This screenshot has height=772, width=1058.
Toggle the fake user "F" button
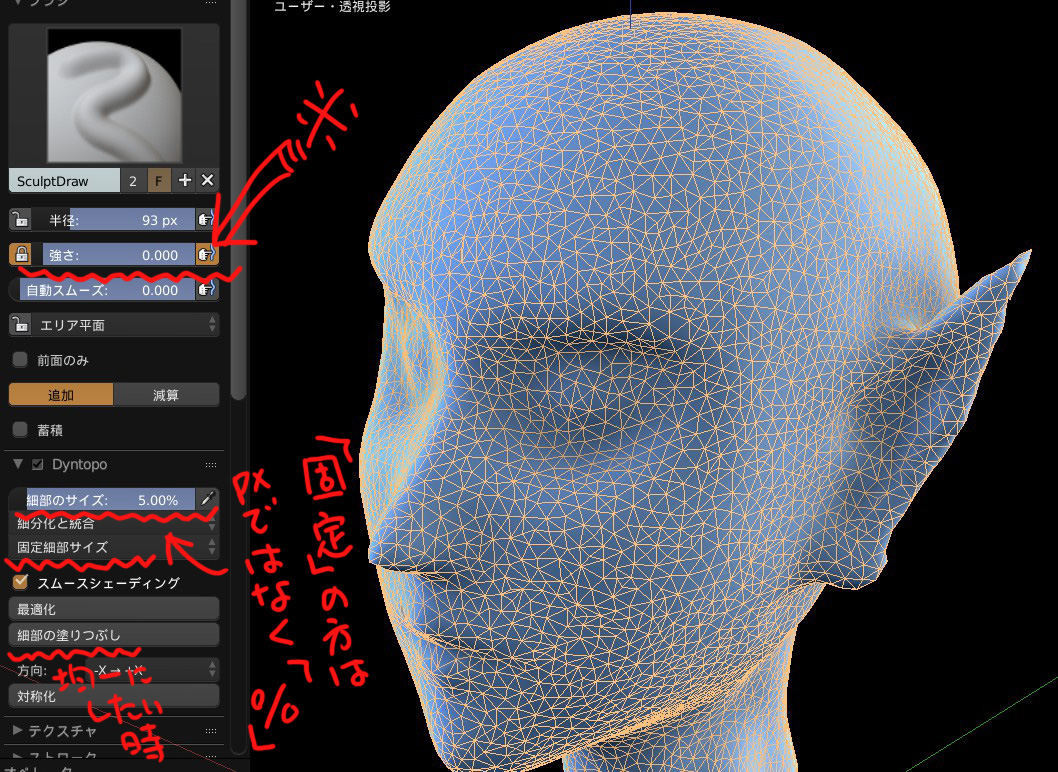[x=159, y=181]
